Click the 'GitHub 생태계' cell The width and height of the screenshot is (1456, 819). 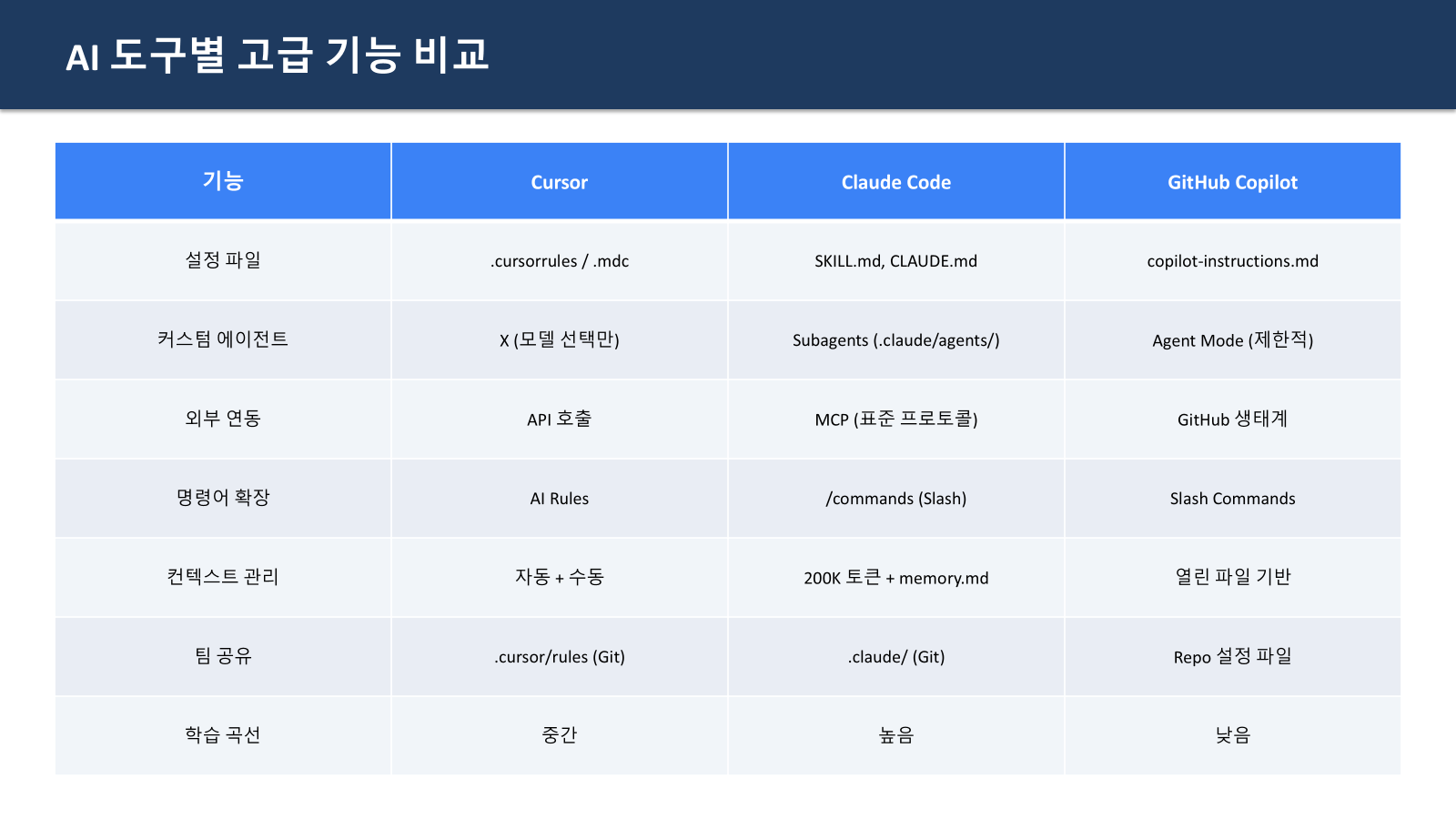tap(1233, 419)
